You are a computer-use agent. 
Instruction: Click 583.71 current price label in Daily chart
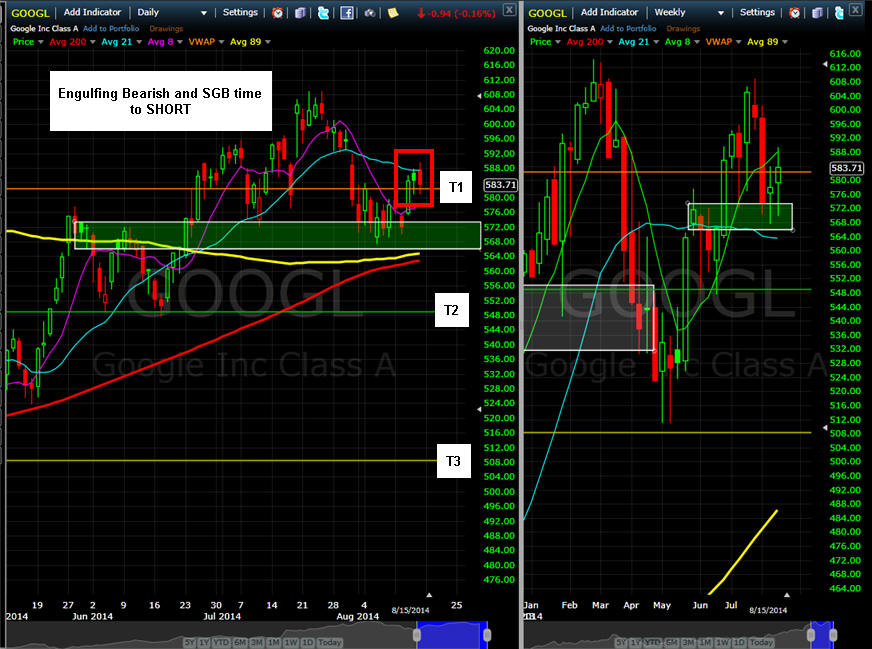[501, 185]
